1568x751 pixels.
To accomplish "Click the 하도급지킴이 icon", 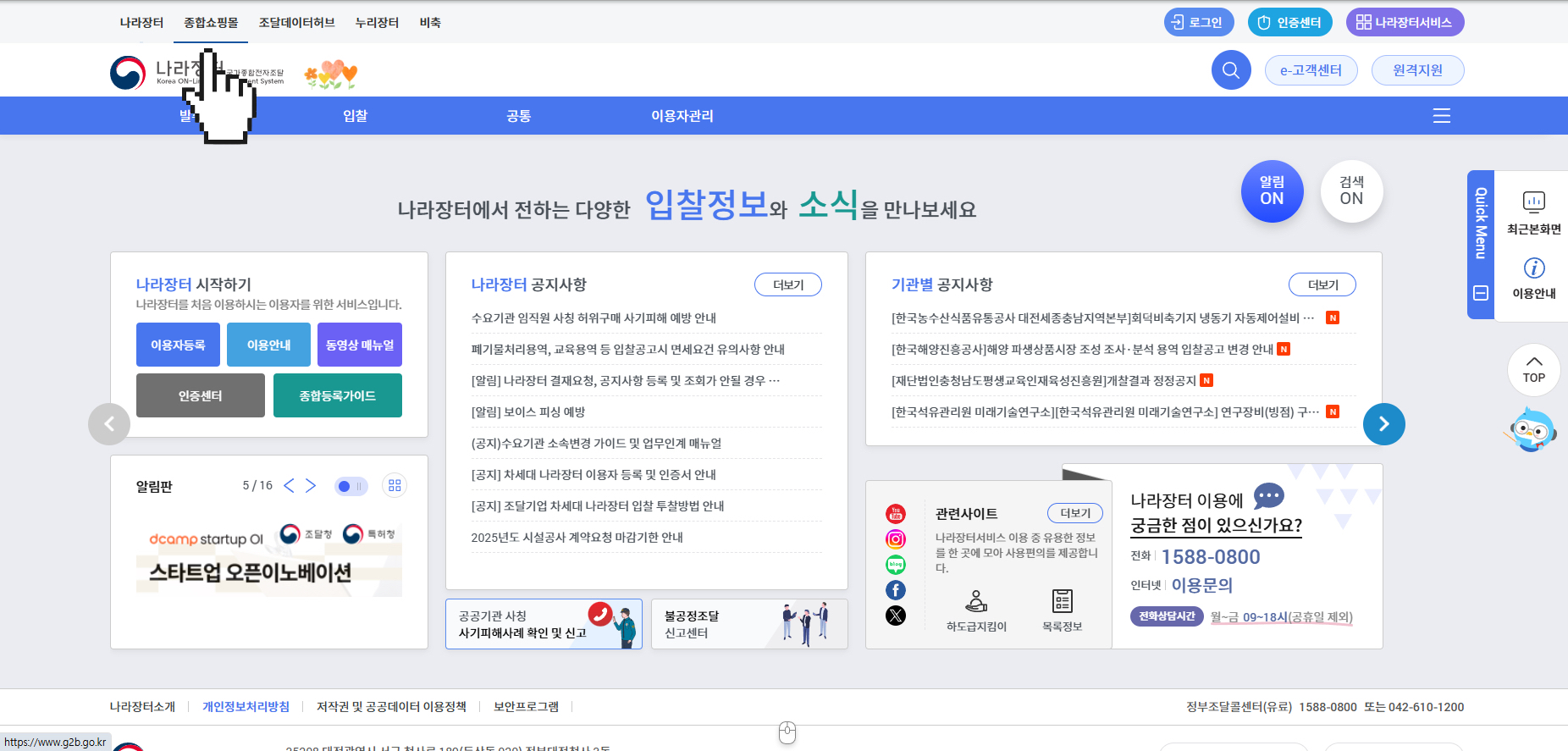I will pyautogui.click(x=976, y=610).
